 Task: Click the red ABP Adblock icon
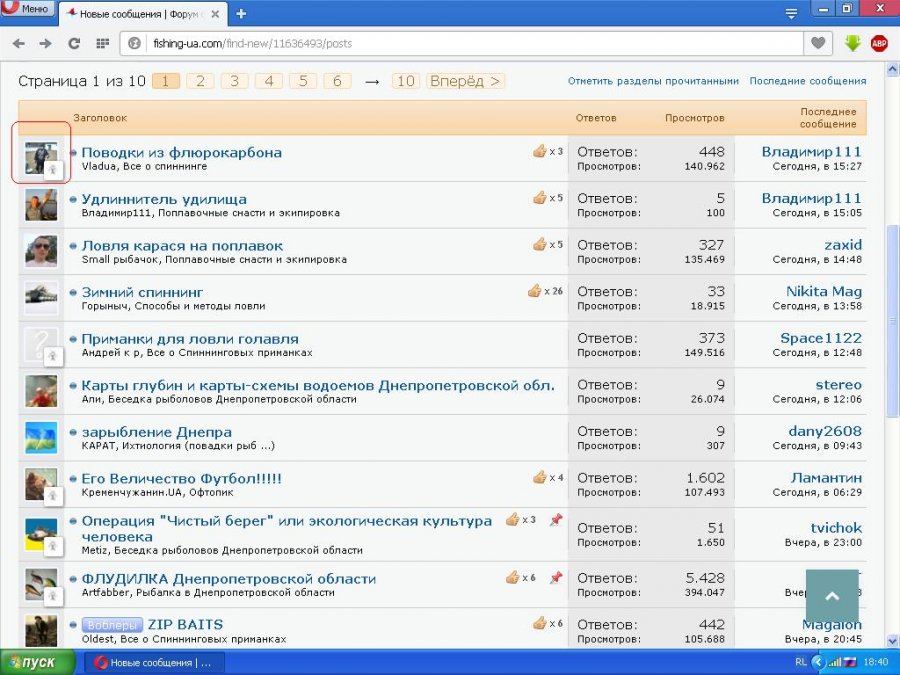click(879, 44)
